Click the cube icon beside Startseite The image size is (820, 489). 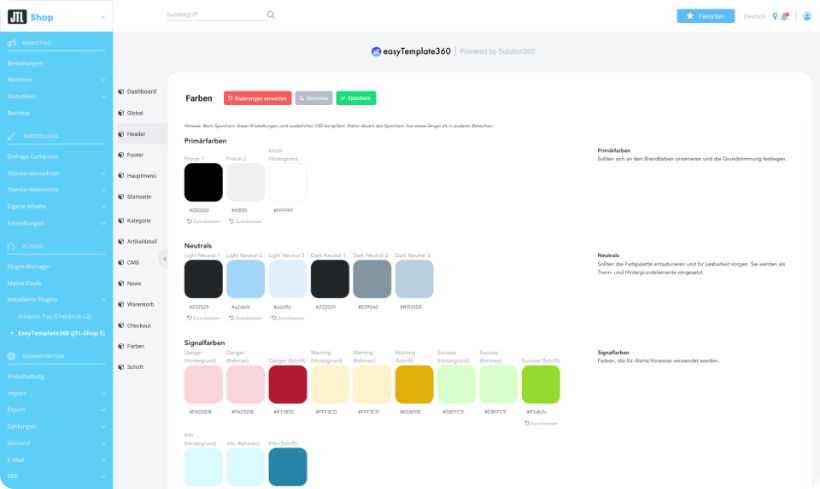click(x=121, y=197)
